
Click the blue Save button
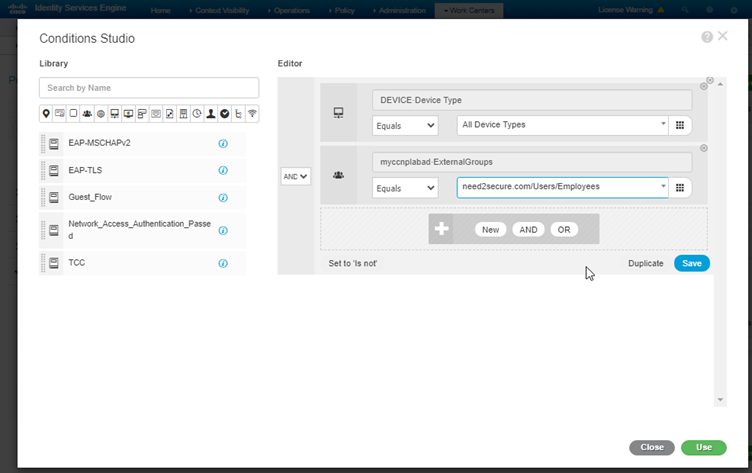[x=692, y=263]
